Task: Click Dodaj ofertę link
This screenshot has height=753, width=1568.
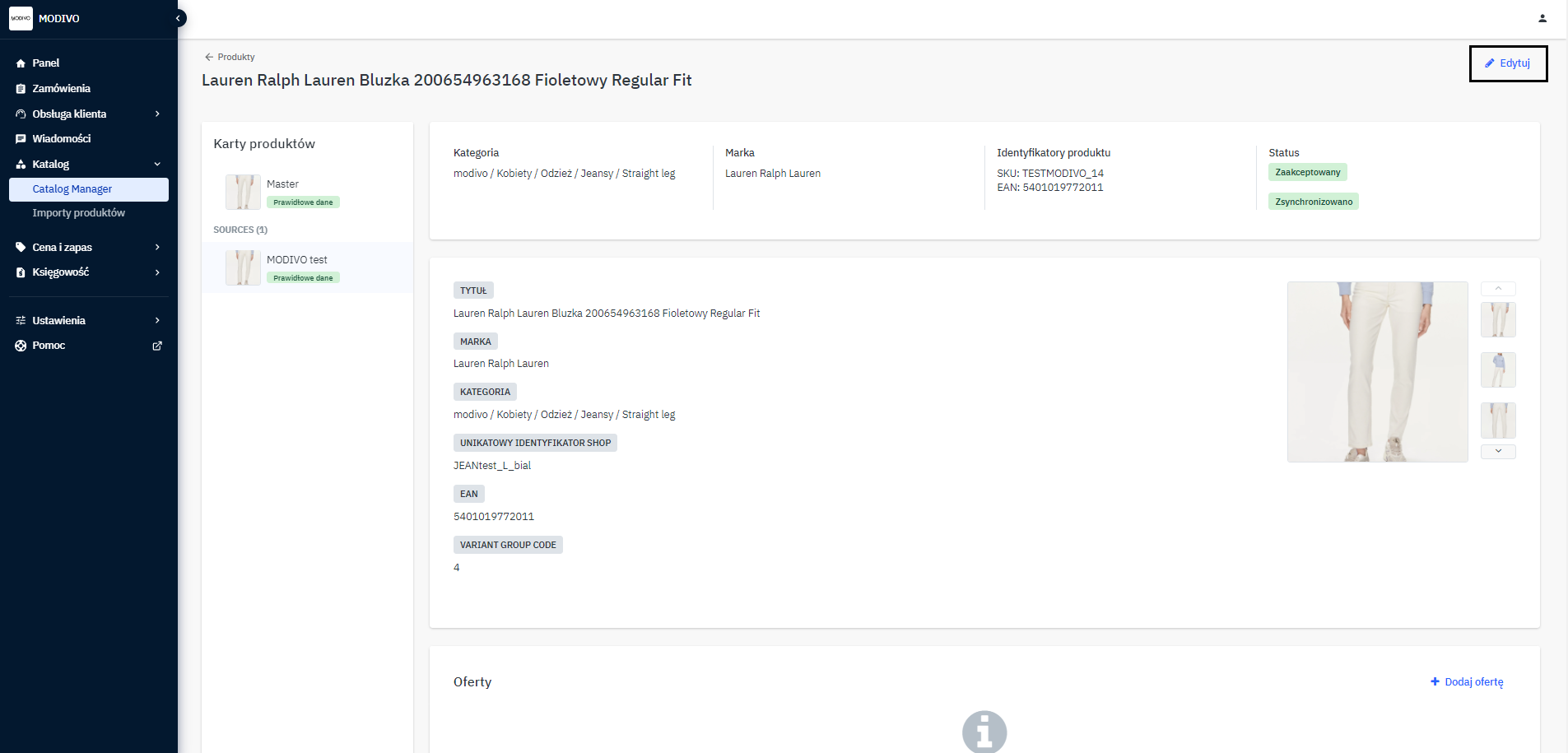Action: click(x=1466, y=682)
